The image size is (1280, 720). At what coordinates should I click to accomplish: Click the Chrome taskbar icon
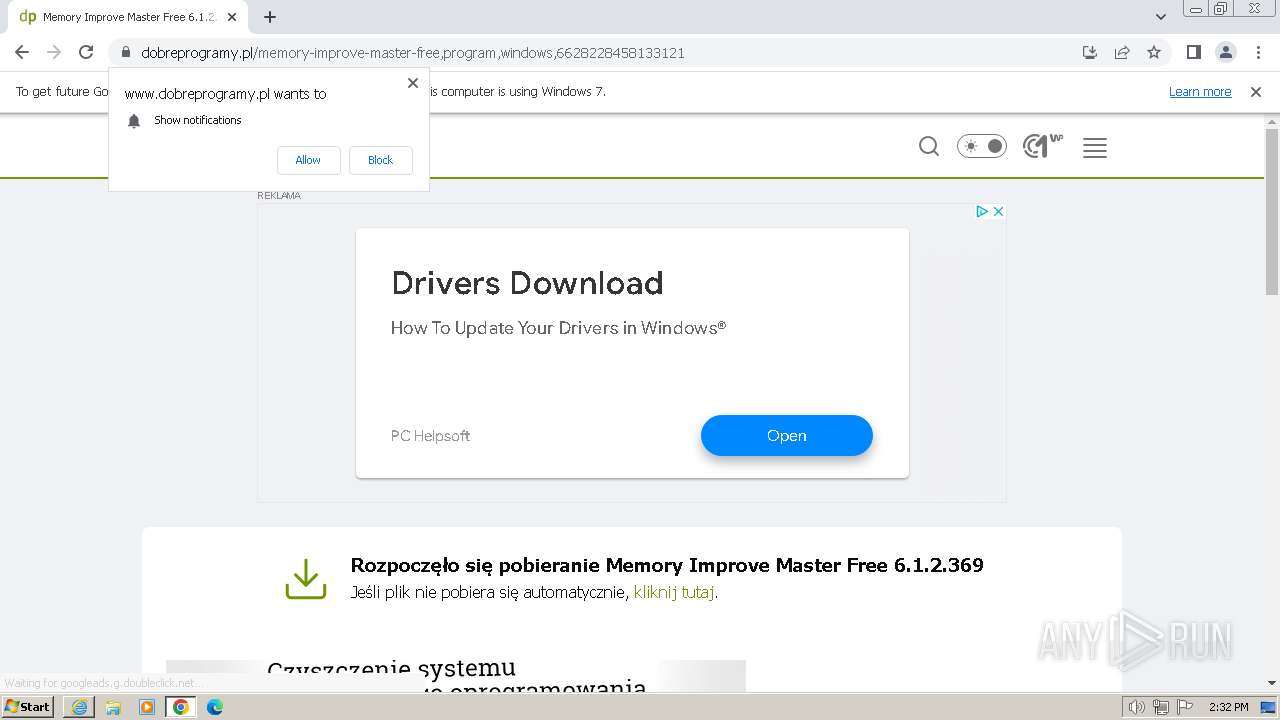pyautogui.click(x=181, y=707)
